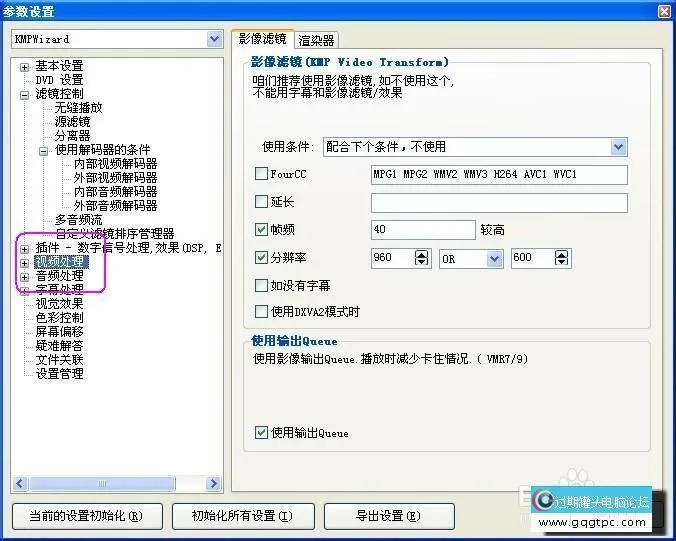The width and height of the screenshot is (676, 541).
Task: Select DVD 设置 in the tree
Action: (59, 80)
